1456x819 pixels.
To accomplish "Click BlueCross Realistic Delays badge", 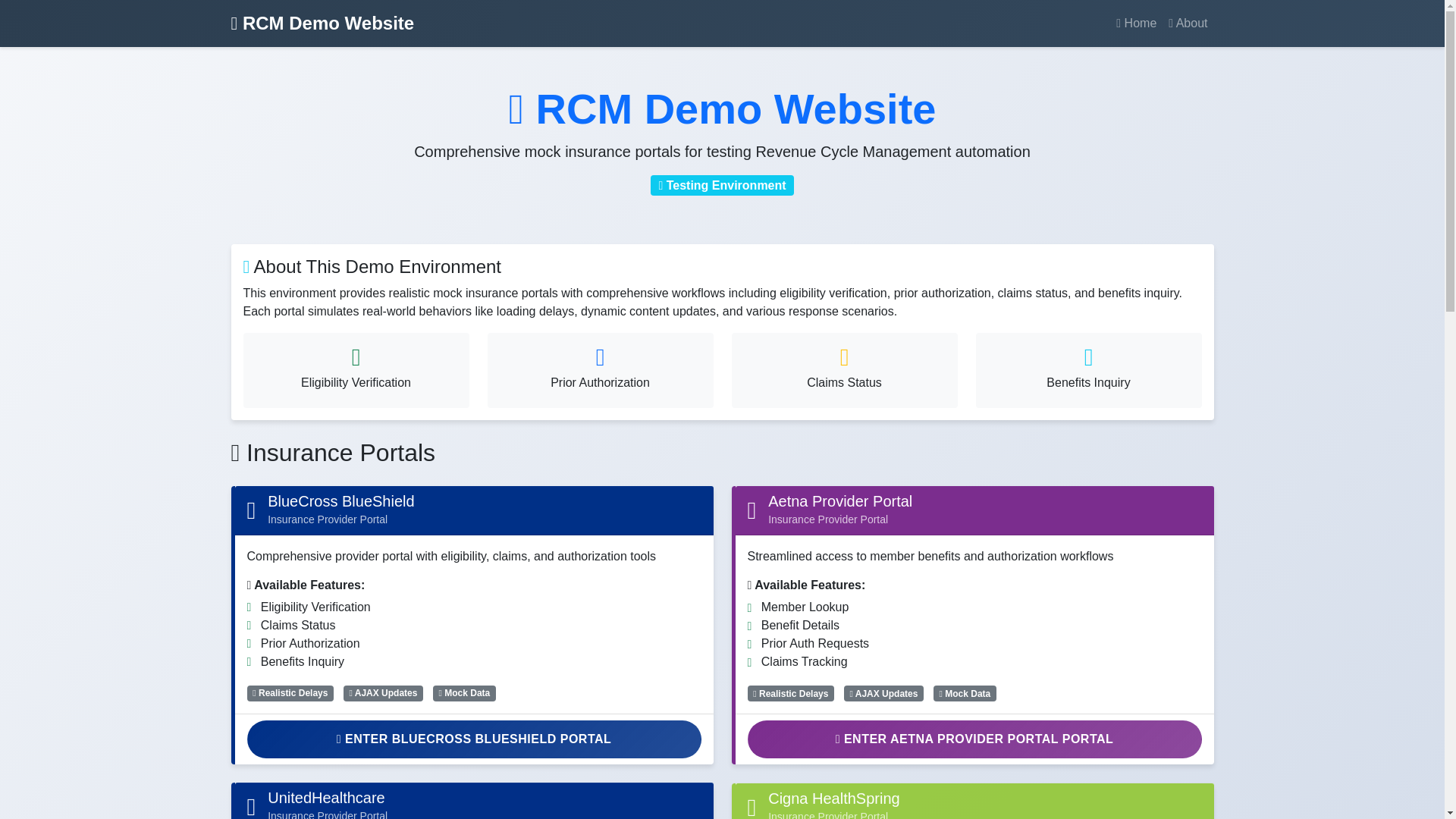I will coord(290,693).
